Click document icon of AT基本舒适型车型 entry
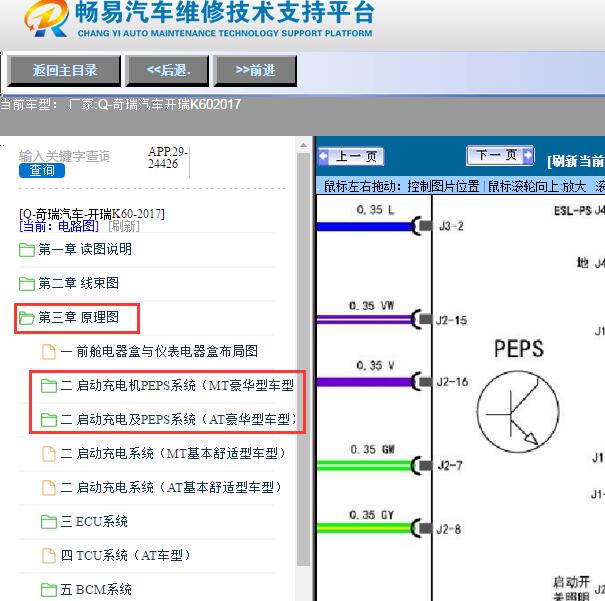Screen dimensions: 605x601 [x=49, y=487]
